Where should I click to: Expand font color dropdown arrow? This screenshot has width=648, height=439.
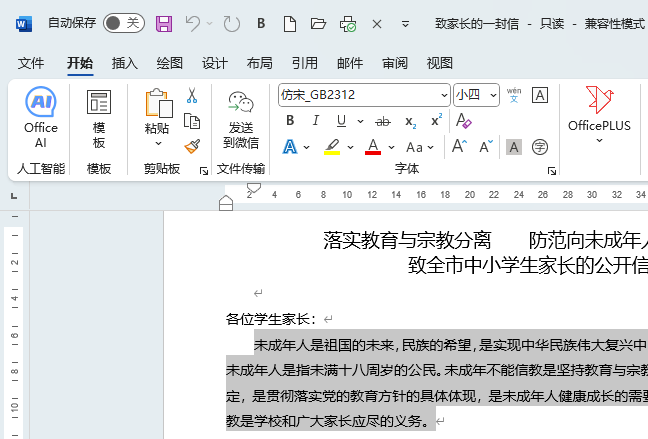pos(391,147)
